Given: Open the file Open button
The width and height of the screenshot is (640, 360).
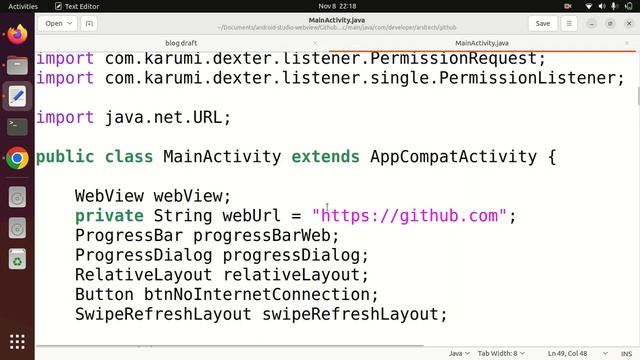Looking at the screenshot, I should (54, 24).
